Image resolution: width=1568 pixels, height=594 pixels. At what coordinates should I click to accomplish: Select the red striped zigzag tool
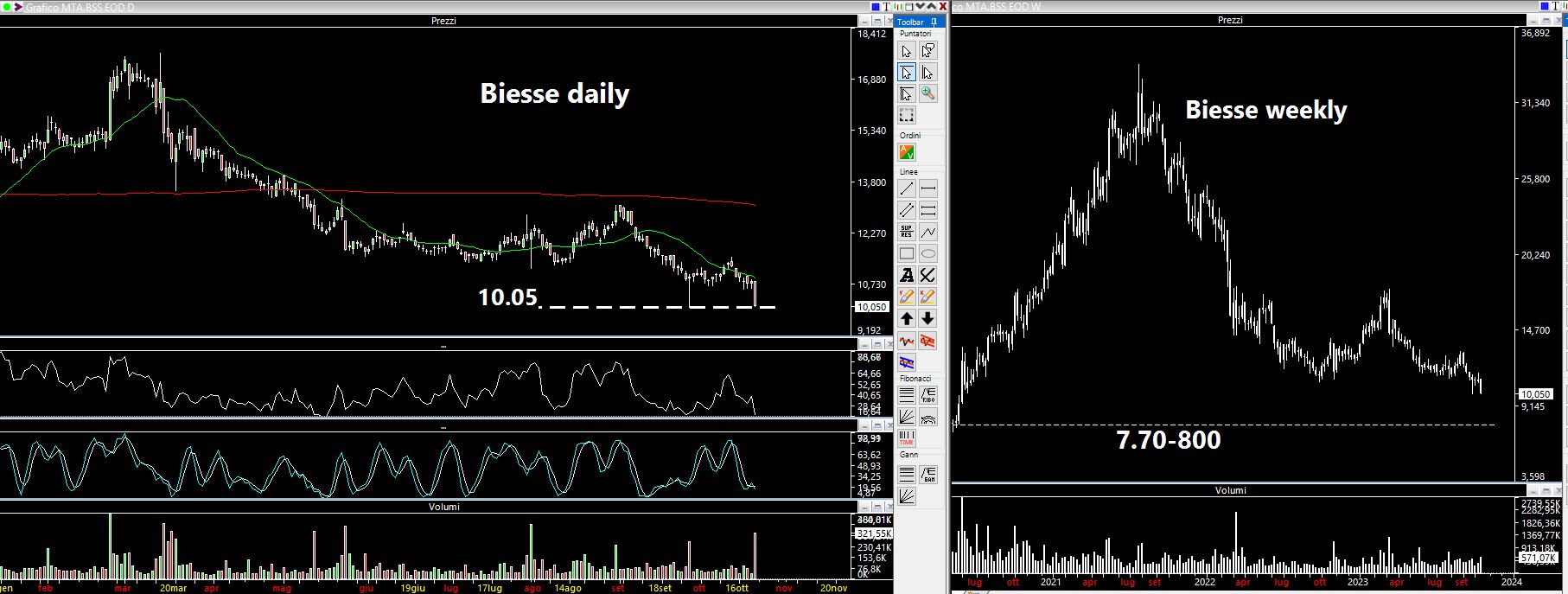[x=927, y=341]
